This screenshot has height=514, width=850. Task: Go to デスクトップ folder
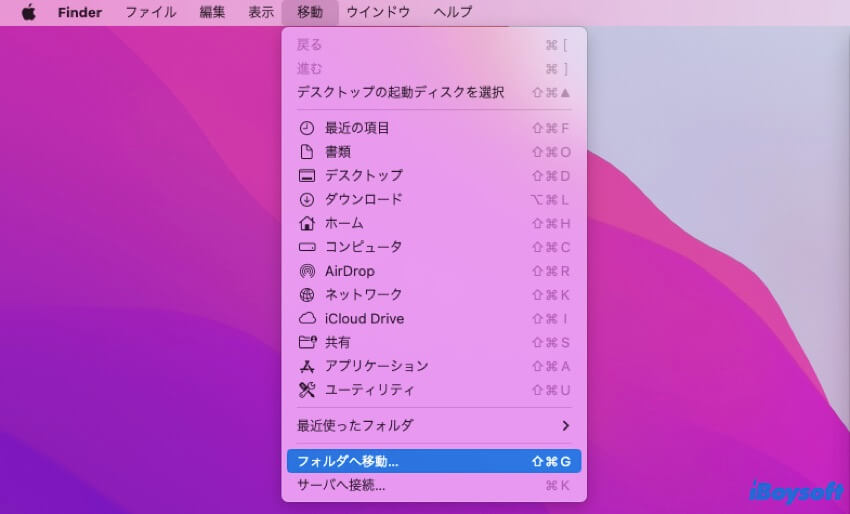click(434, 176)
